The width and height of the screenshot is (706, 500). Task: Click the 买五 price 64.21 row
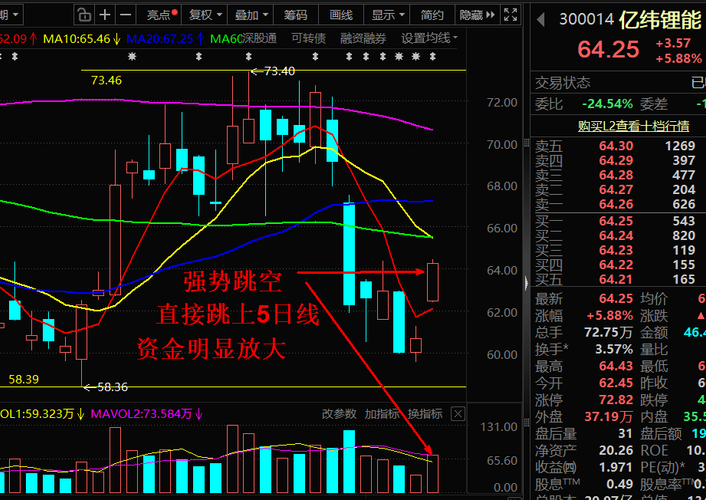[x=618, y=279]
